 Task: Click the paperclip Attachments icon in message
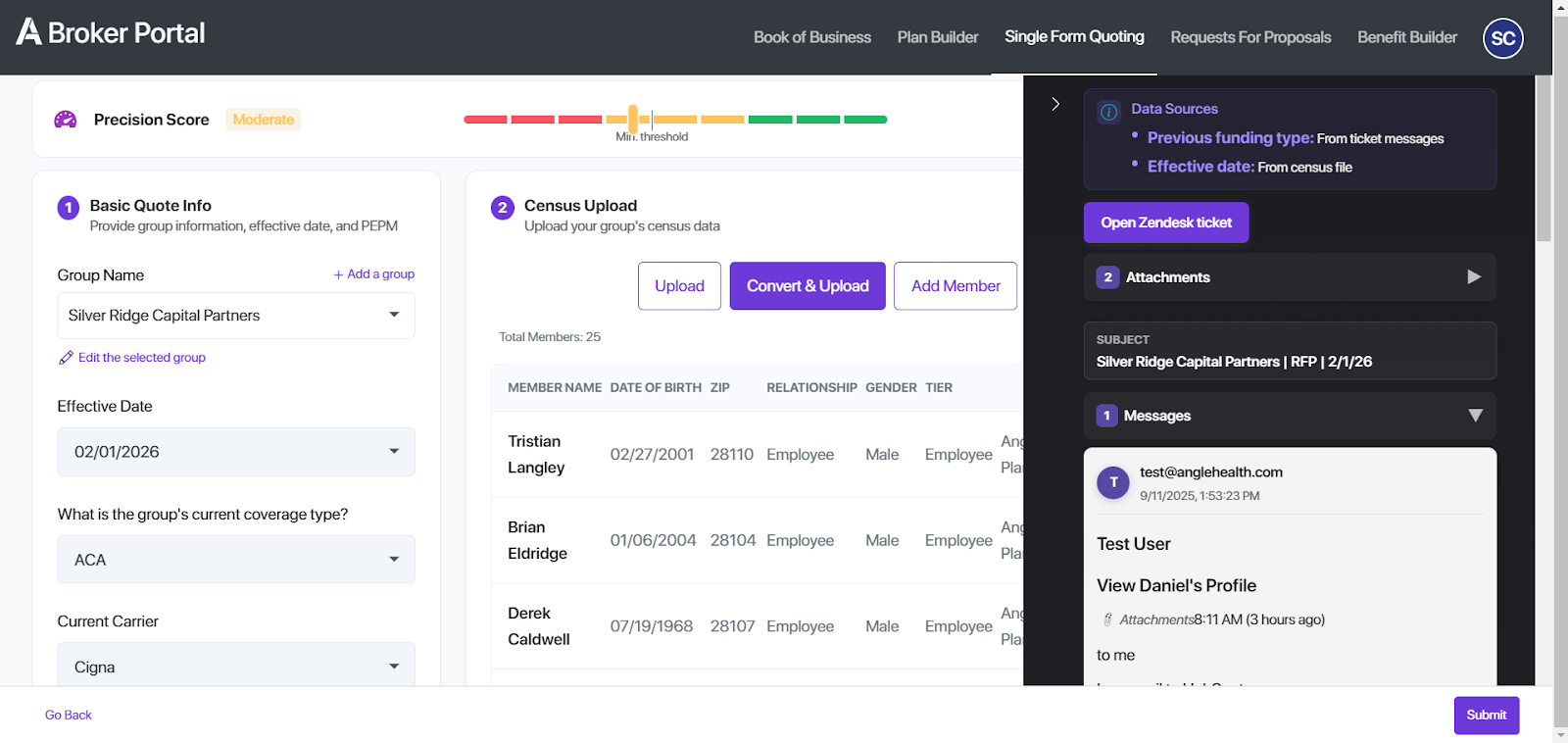point(1108,619)
